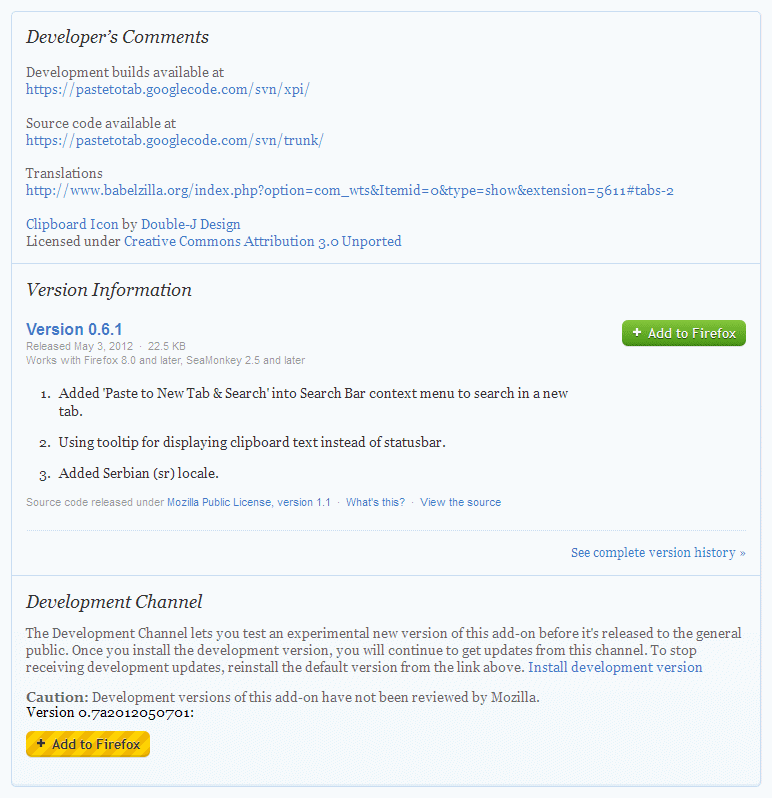772x798 pixels.
Task: Click the Version 0.7a2012050701 label
Action: click(x=110, y=712)
